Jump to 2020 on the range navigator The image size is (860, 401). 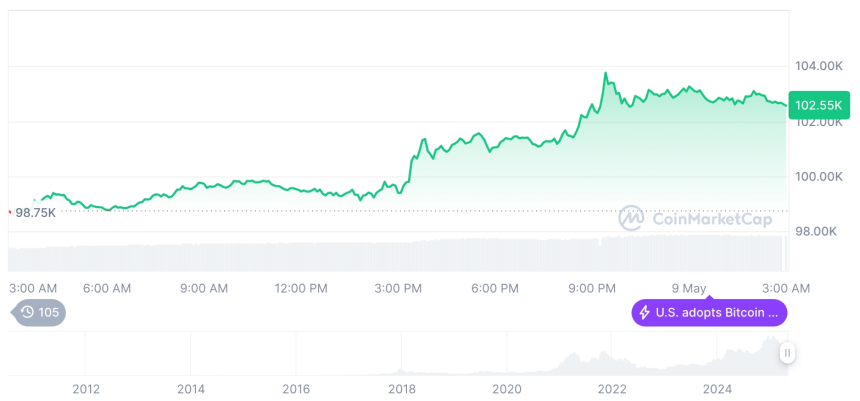point(507,389)
